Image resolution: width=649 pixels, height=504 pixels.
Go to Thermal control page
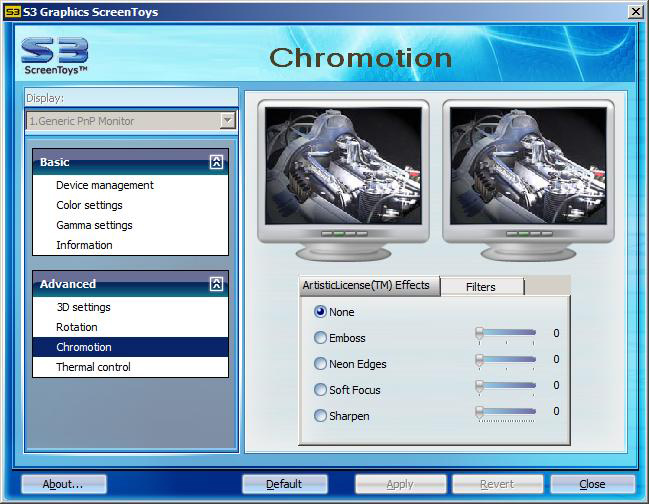[93, 367]
